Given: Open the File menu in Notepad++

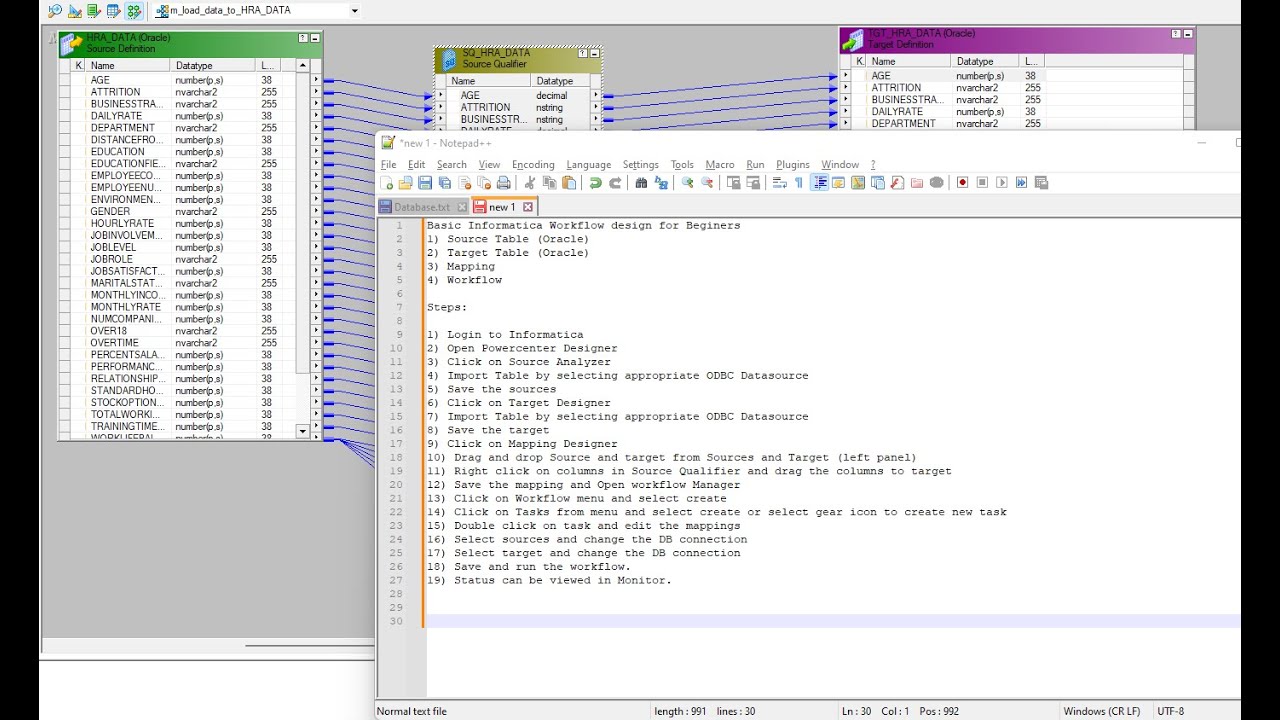Looking at the screenshot, I should coord(388,164).
